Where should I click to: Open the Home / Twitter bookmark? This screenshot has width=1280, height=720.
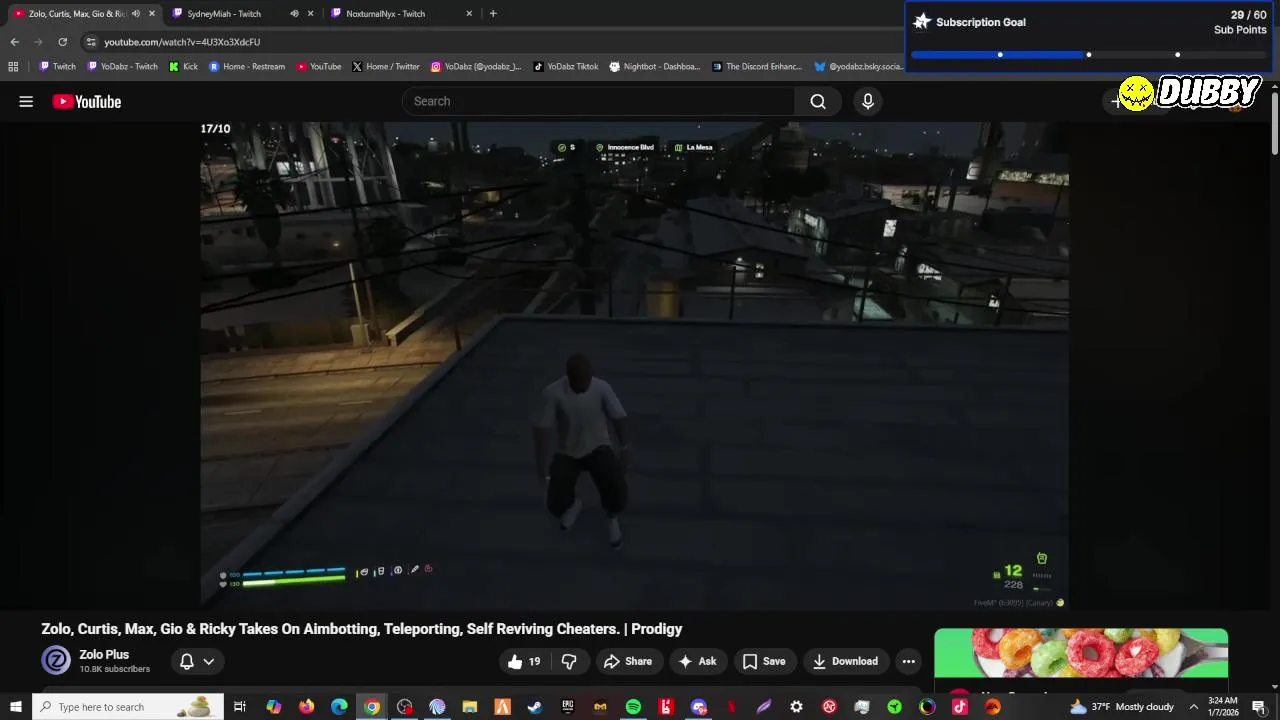pyautogui.click(x=386, y=66)
